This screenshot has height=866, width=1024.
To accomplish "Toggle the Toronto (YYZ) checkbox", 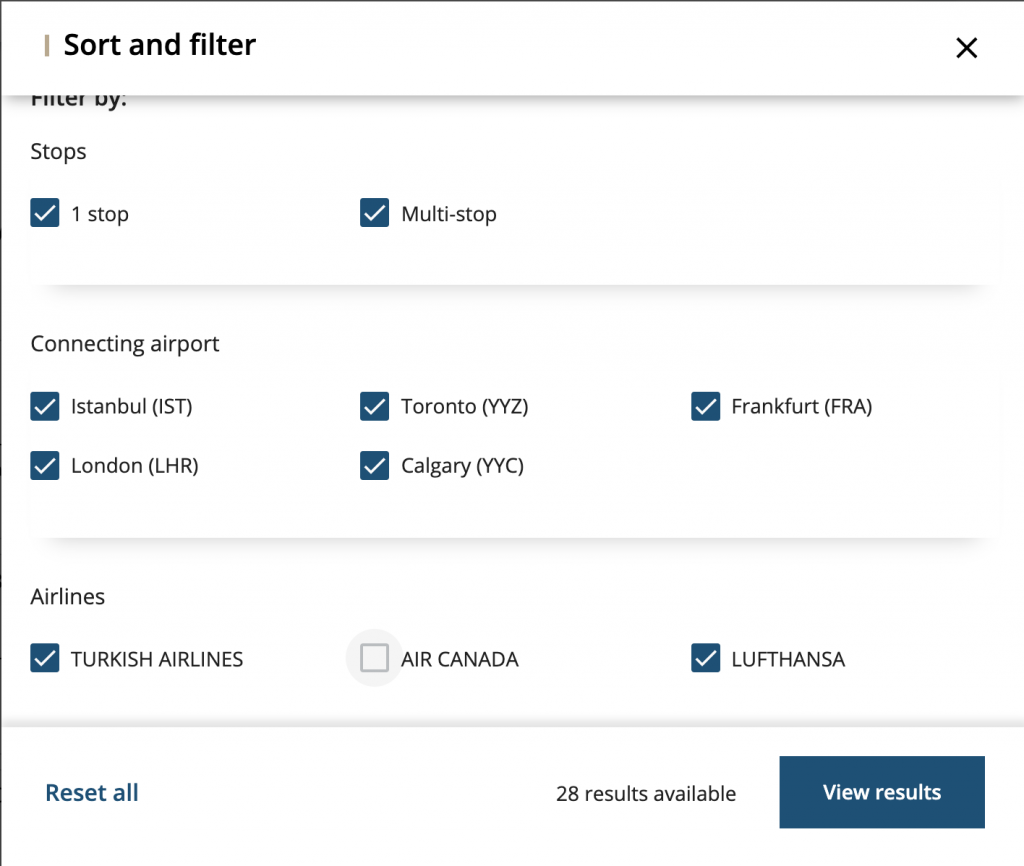I will 374,406.
